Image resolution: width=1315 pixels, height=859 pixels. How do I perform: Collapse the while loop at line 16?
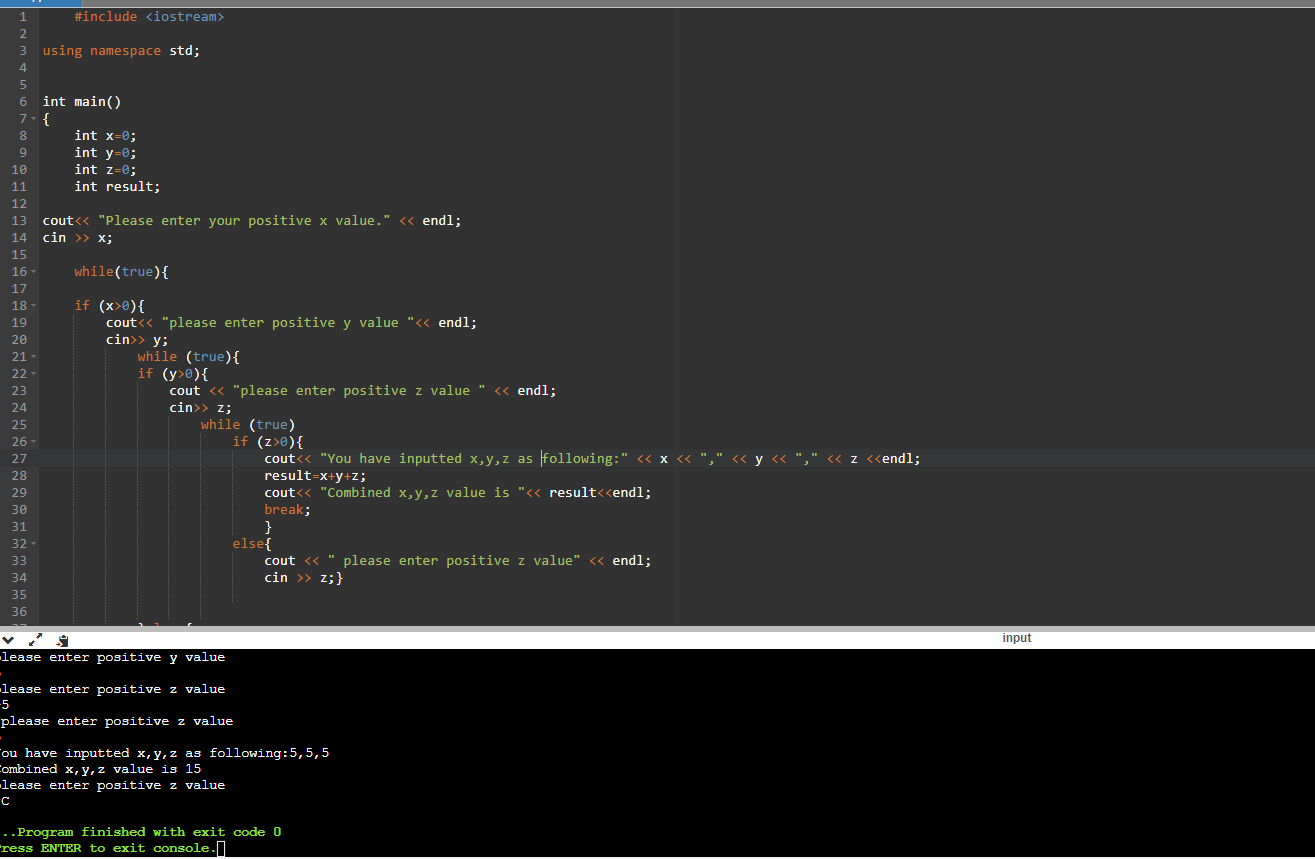tap(33, 272)
